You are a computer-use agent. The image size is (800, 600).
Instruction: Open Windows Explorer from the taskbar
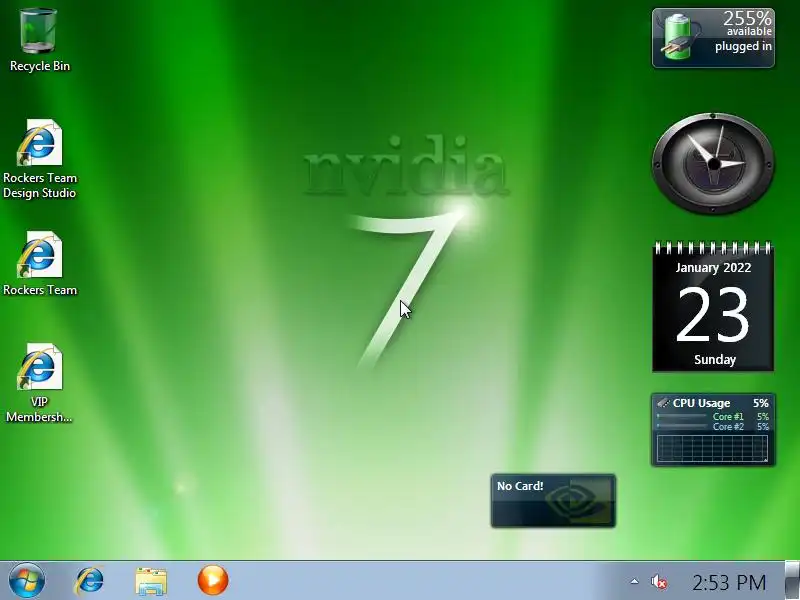tap(151, 581)
